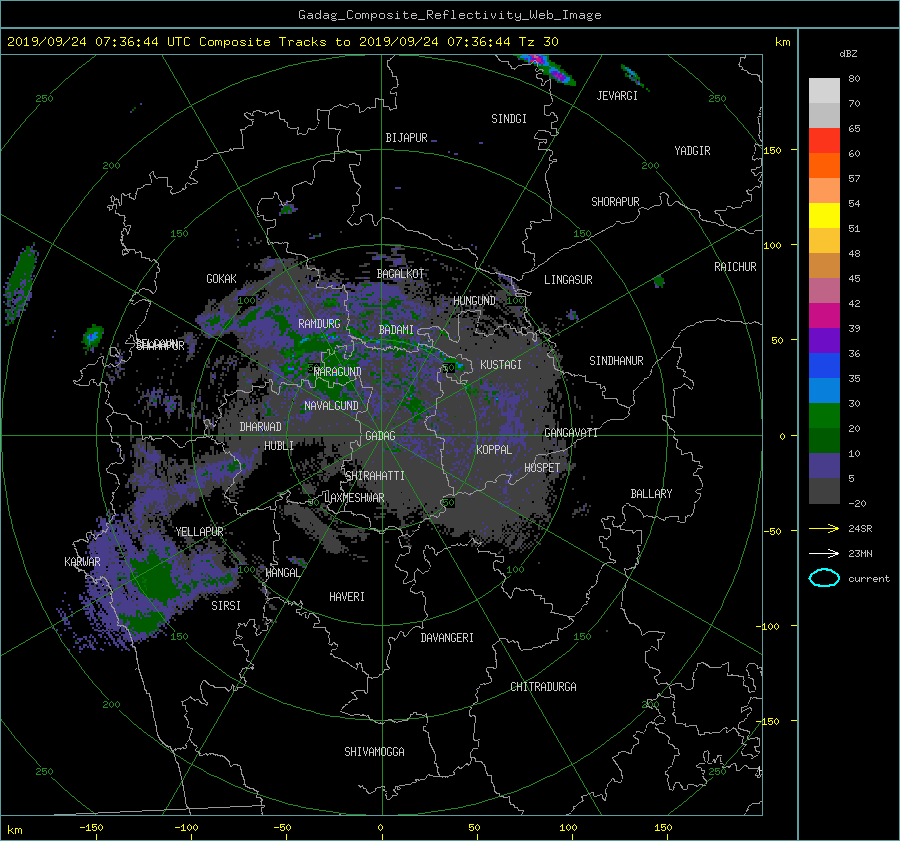Click the HUNGUND city label
This screenshot has width=900, height=841.
474,301
